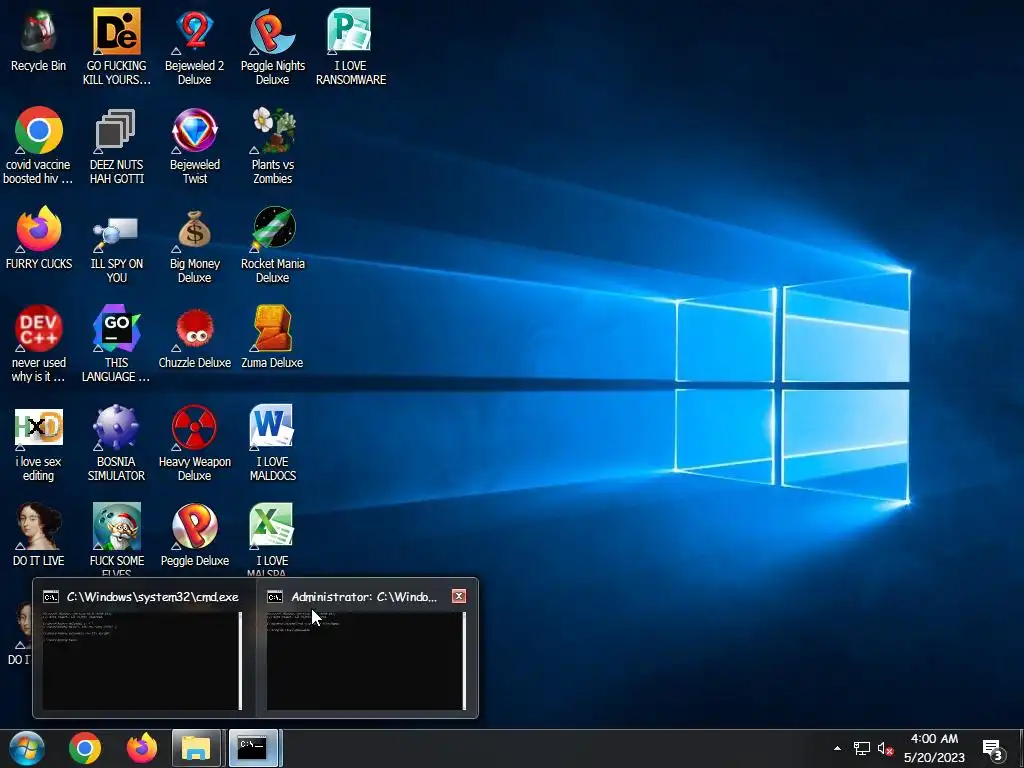Open the clock showing 4:00 AM
Image resolution: width=1024 pixels, height=768 pixels.
934,748
